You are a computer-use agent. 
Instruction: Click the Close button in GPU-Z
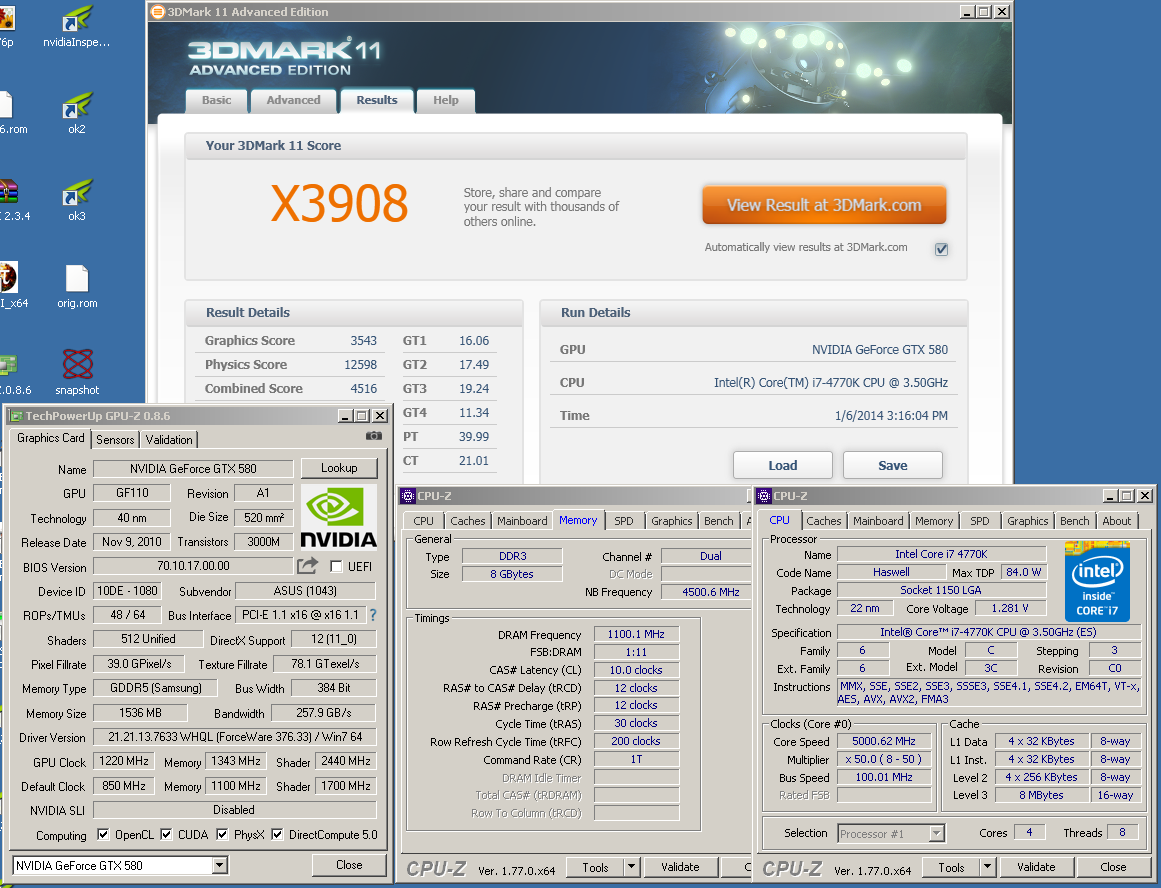tap(349, 864)
